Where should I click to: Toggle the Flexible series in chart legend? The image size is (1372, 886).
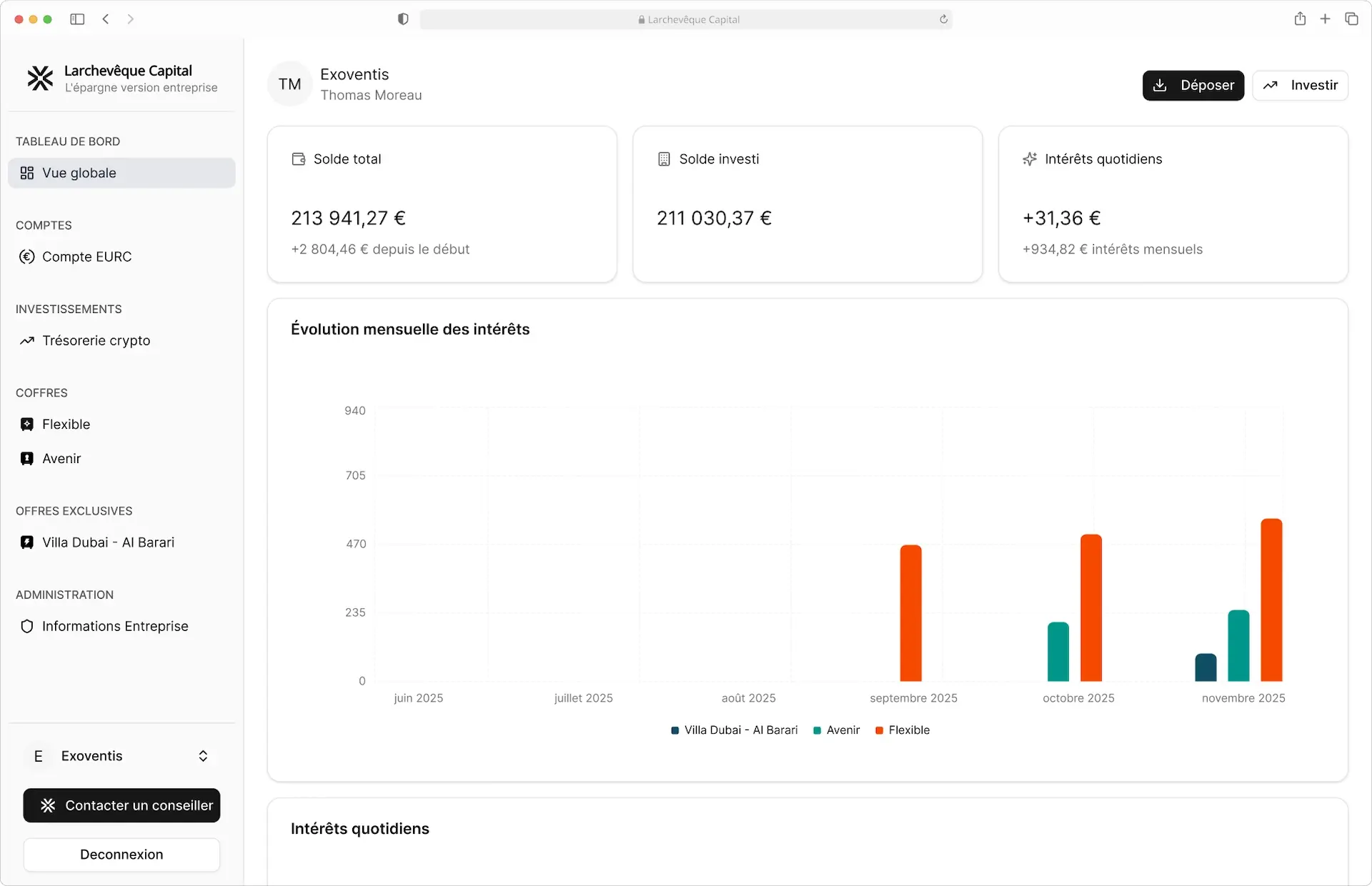903,730
